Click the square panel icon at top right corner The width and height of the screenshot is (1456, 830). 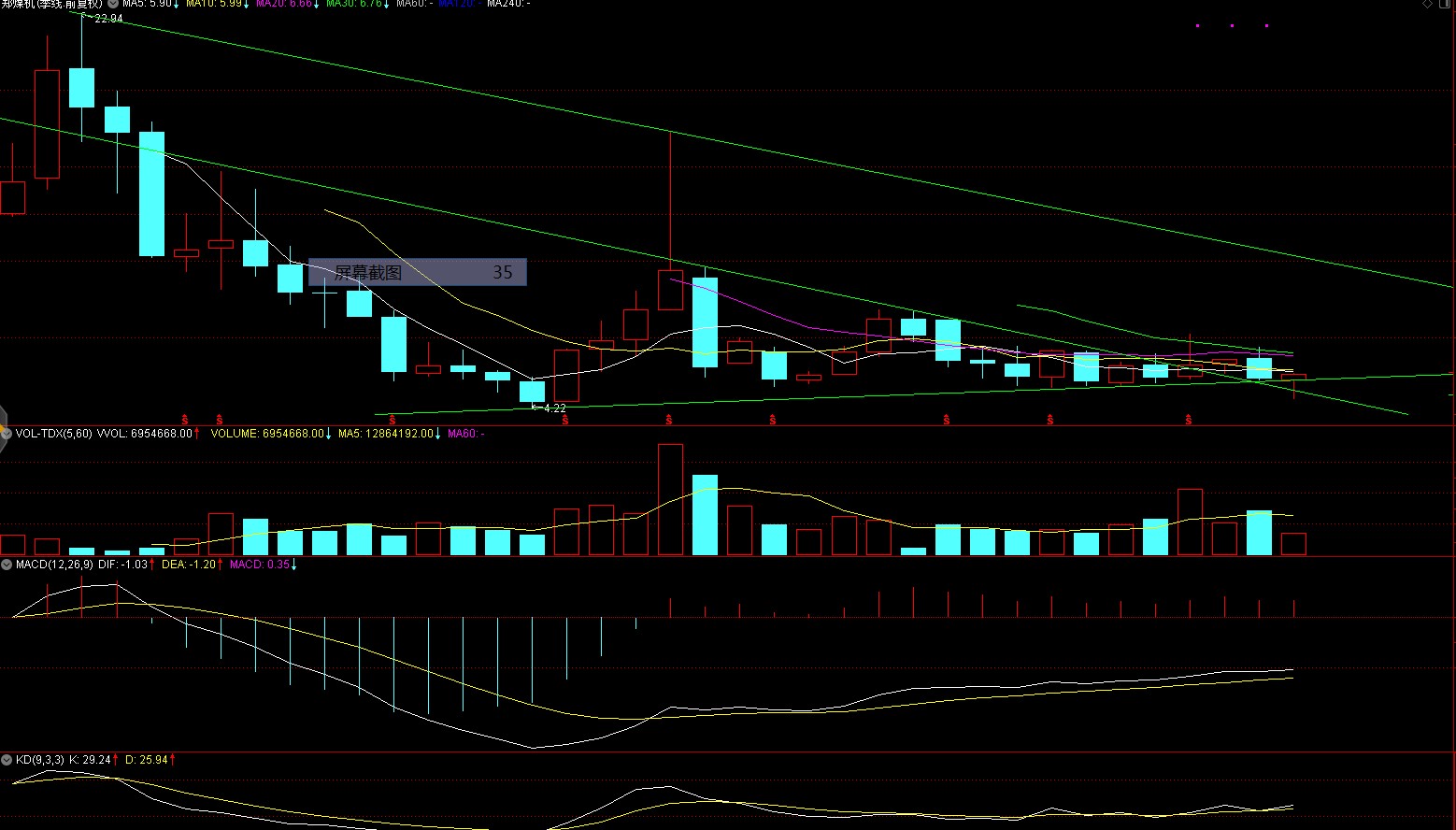[x=1444, y=4]
